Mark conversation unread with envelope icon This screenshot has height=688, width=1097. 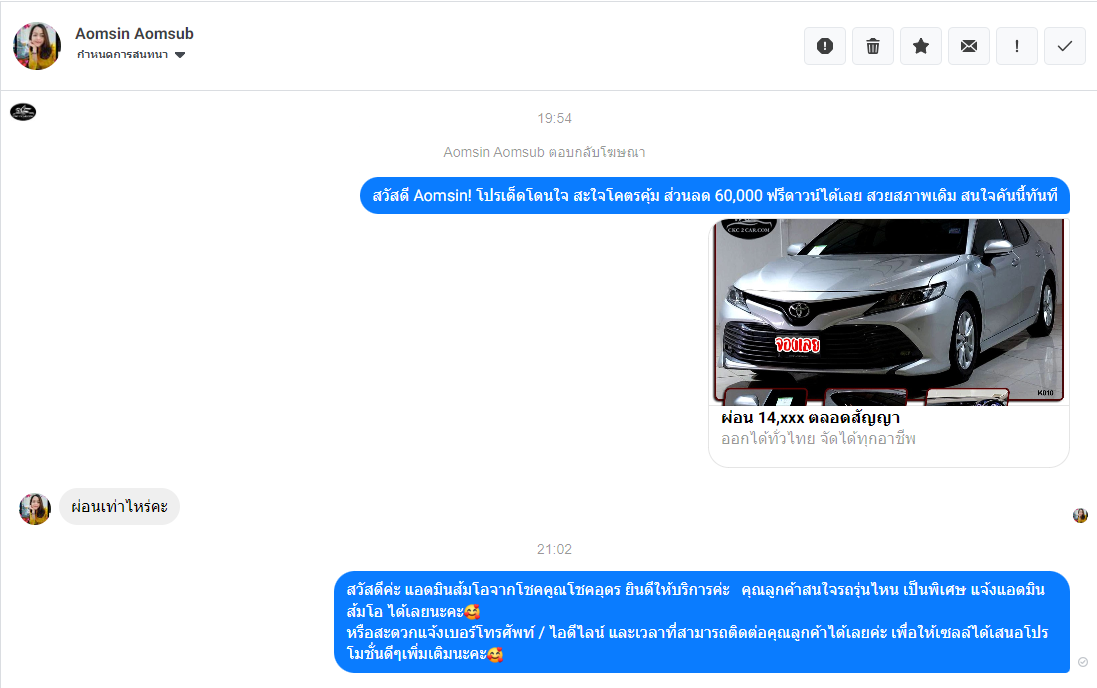click(969, 46)
